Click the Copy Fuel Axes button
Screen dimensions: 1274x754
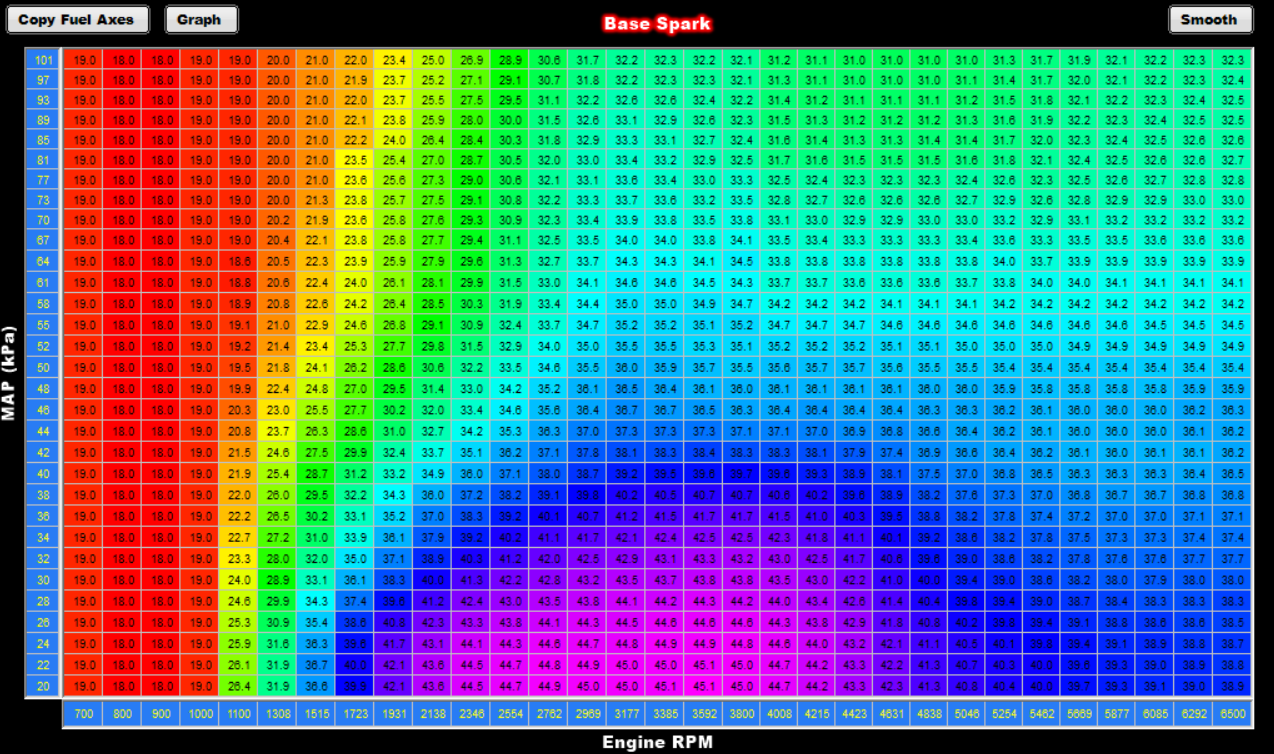pos(77,19)
